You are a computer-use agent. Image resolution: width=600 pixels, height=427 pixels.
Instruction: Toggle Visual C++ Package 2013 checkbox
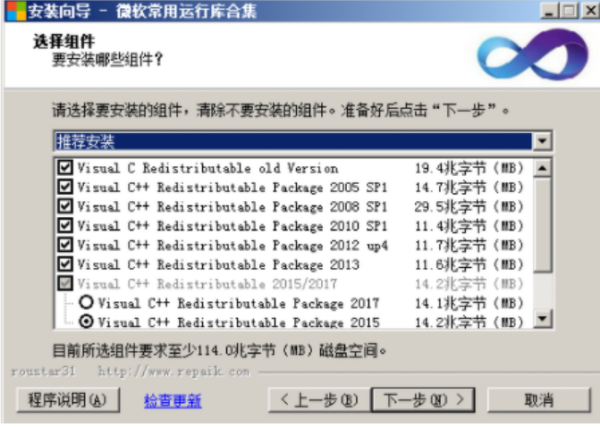pos(65,264)
